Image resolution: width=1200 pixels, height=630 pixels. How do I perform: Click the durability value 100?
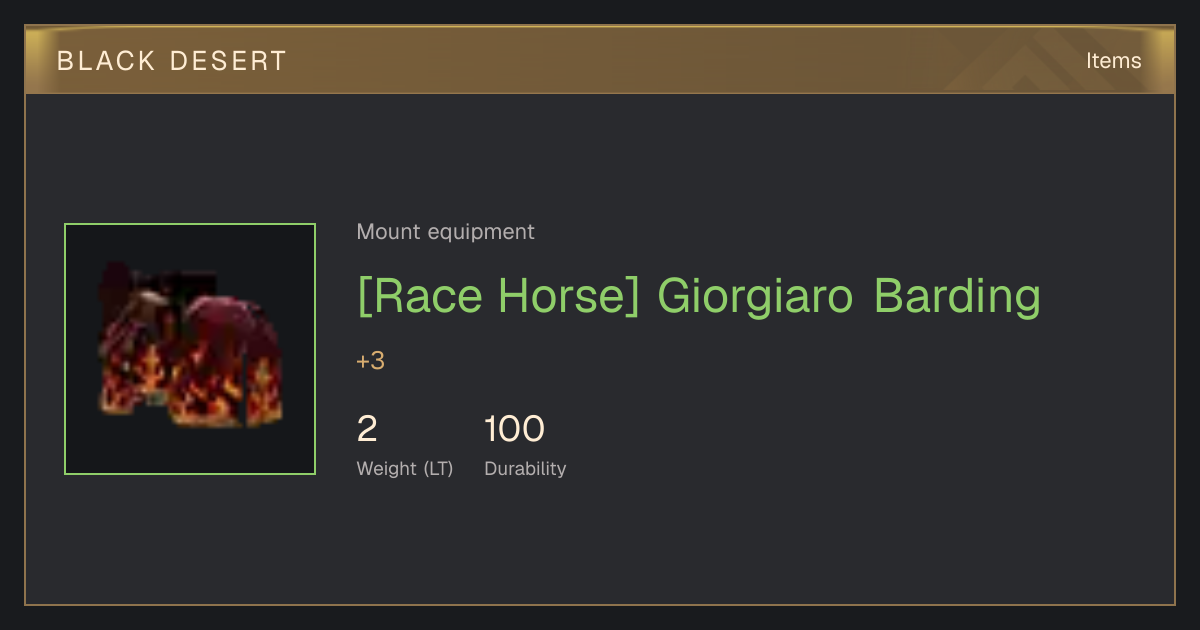pos(514,429)
